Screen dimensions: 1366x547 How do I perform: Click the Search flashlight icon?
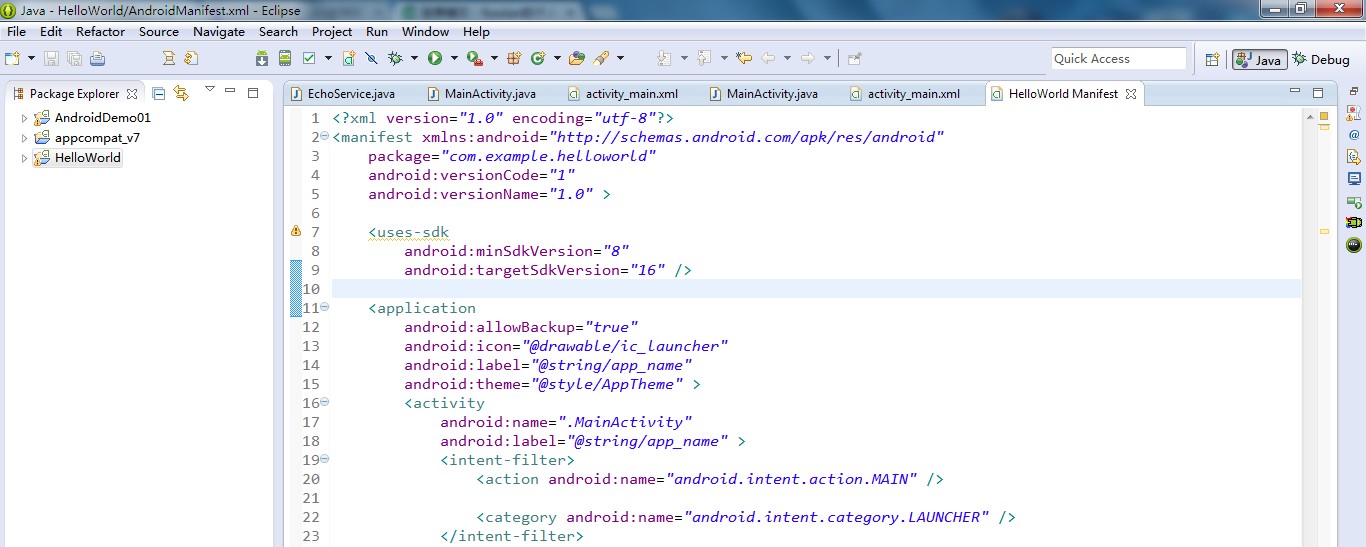point(601,59)
